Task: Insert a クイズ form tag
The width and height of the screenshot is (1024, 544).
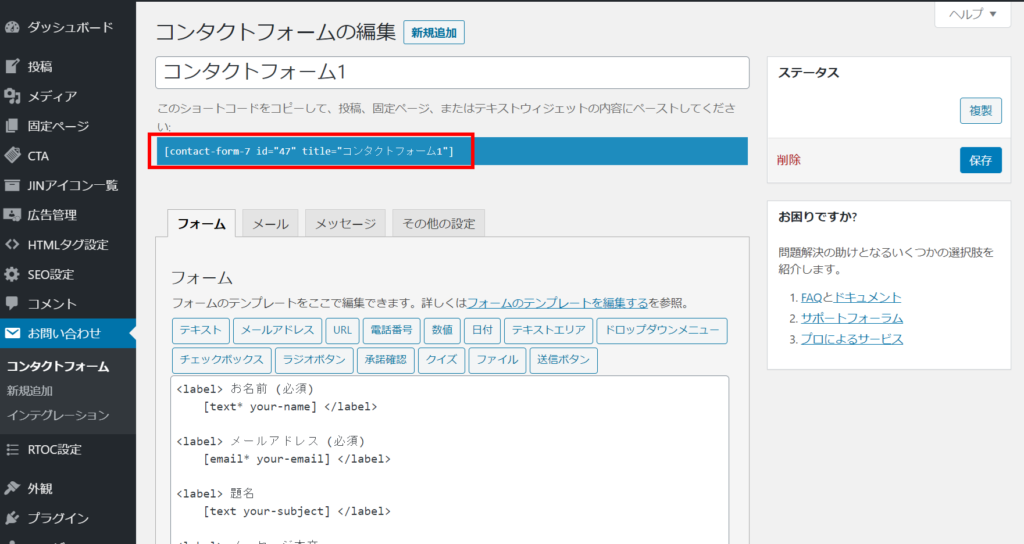Action: tap(441, 360)
